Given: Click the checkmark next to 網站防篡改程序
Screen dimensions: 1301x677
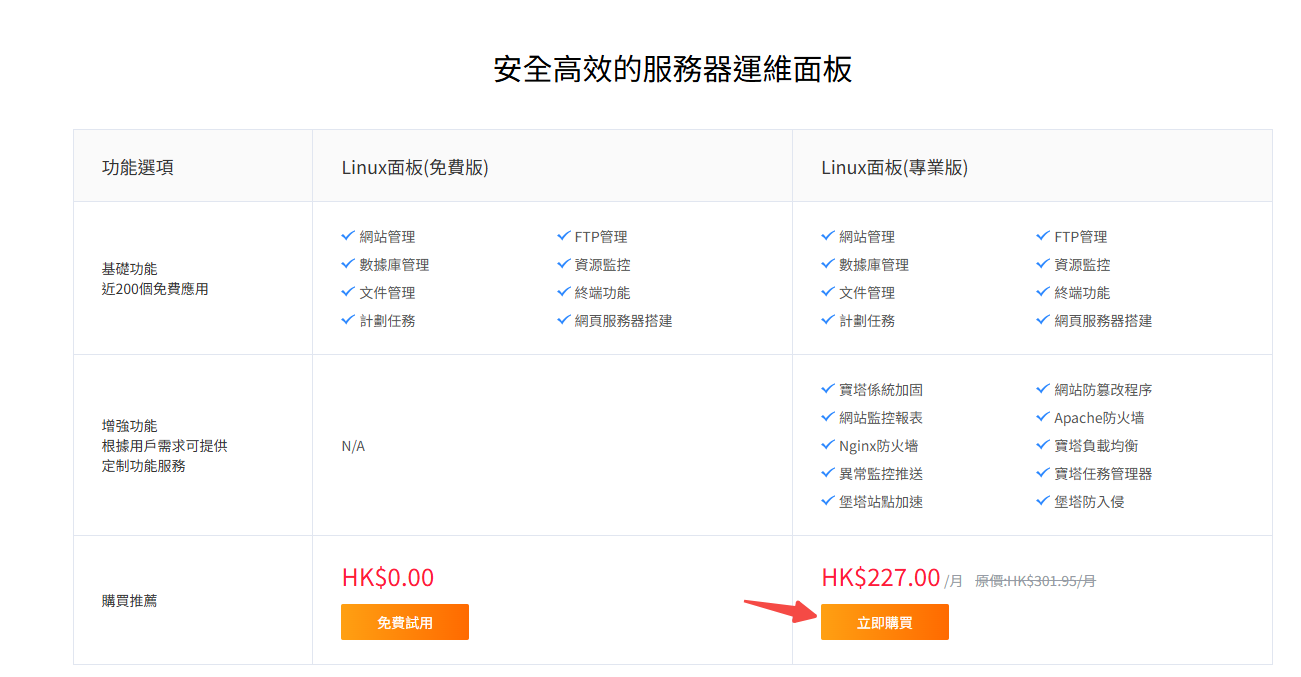Looking at the screenshot, I should tap(1044, 389).
